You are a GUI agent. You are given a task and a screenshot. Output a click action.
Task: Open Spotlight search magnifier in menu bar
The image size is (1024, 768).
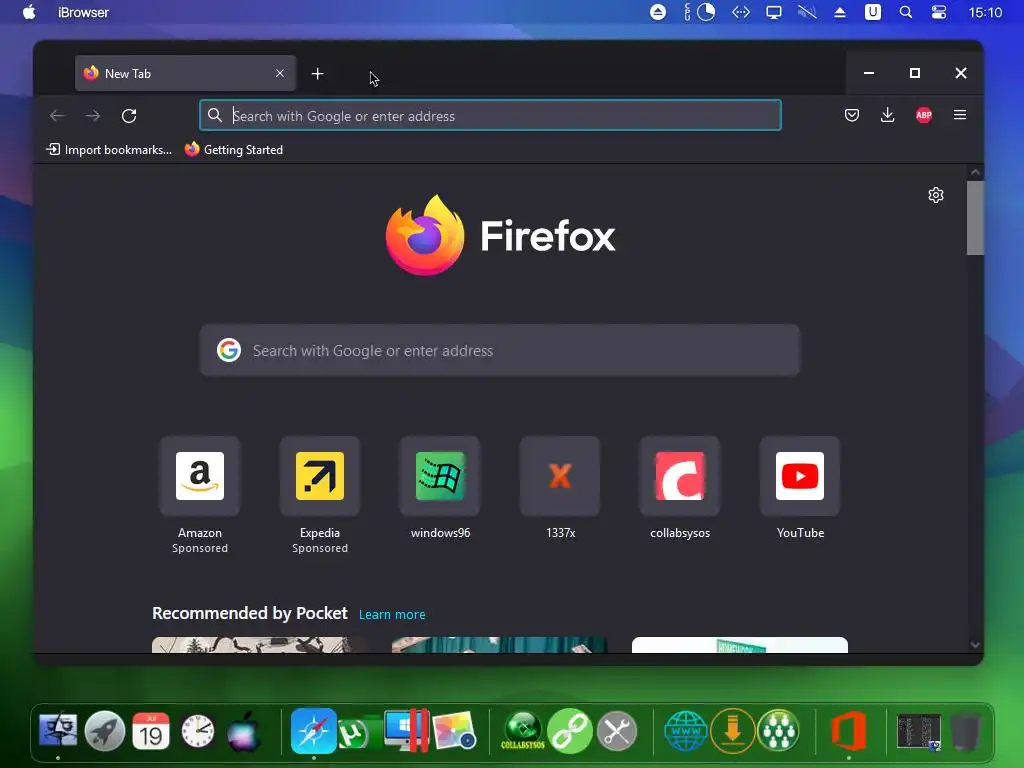[906, 12]
